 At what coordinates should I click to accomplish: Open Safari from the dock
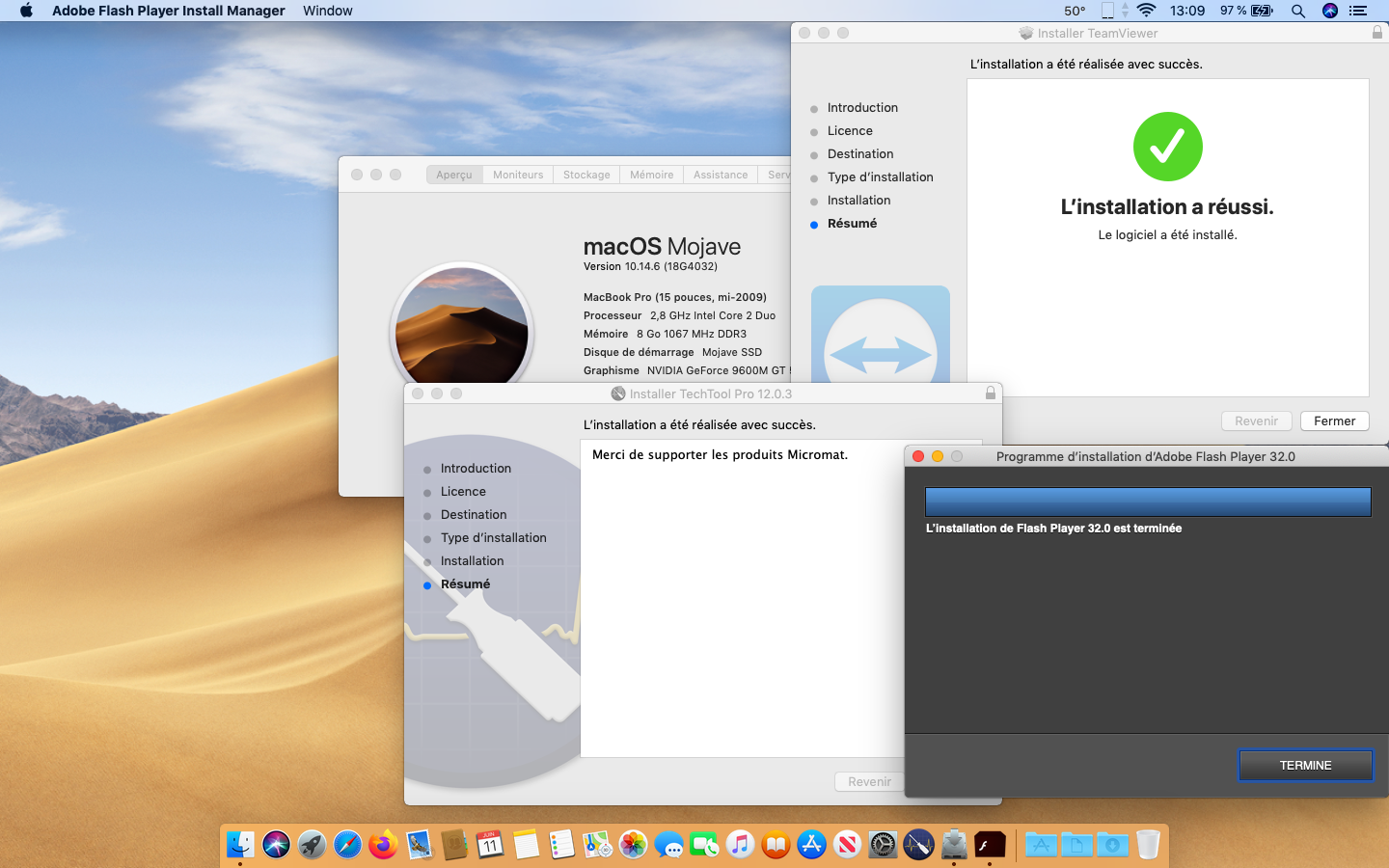(x=347, y=845)
